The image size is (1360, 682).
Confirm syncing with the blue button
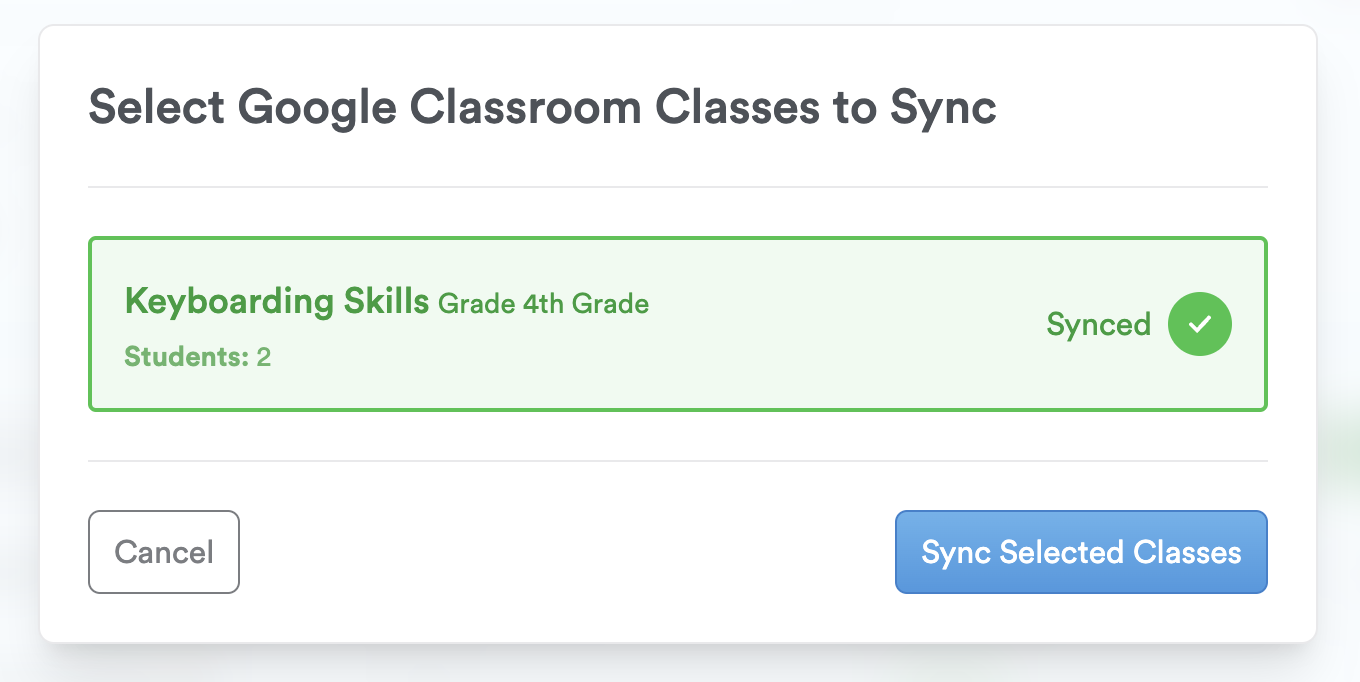point(1080,552)
